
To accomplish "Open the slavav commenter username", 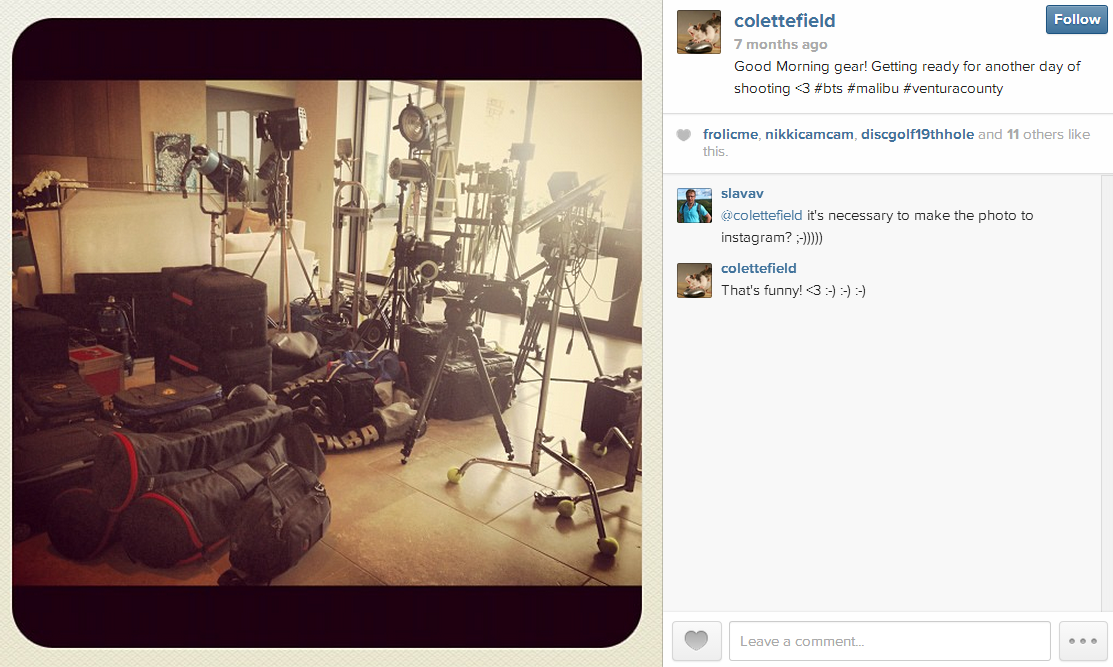I will [742, 193].
